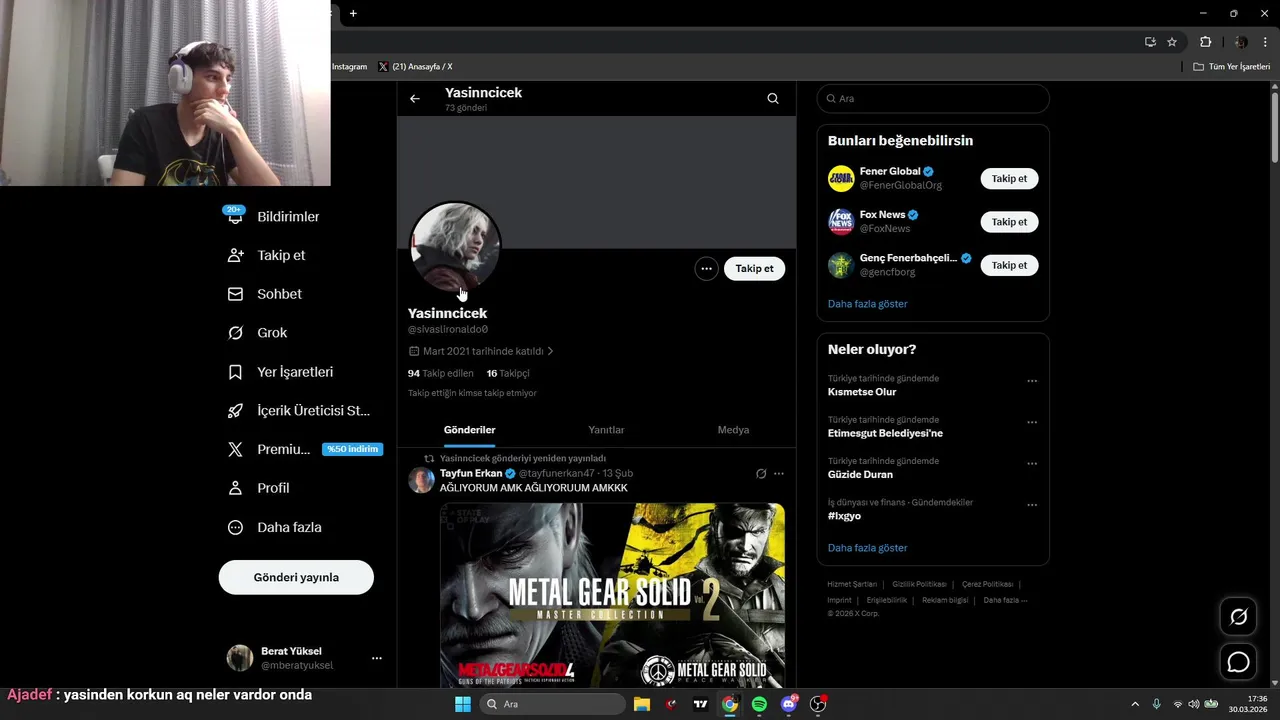Follow Fener Global
The height and width of the screenshot is (720, 1280).
1009,179
